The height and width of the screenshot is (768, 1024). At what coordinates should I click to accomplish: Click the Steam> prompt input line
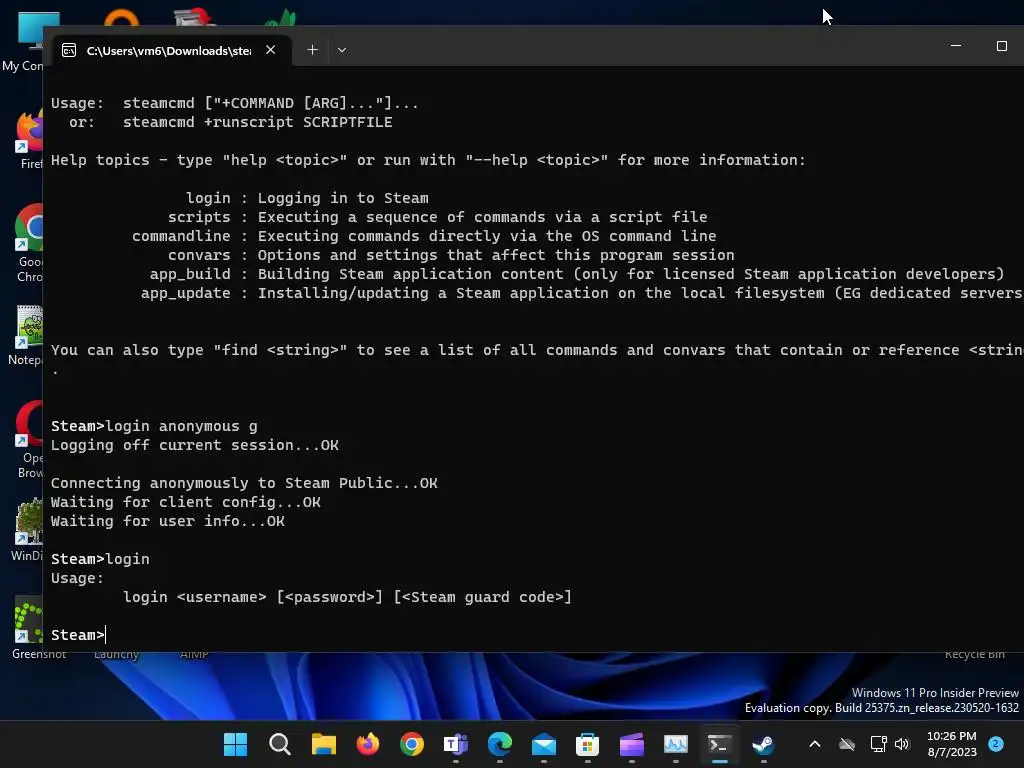[78, 635]
